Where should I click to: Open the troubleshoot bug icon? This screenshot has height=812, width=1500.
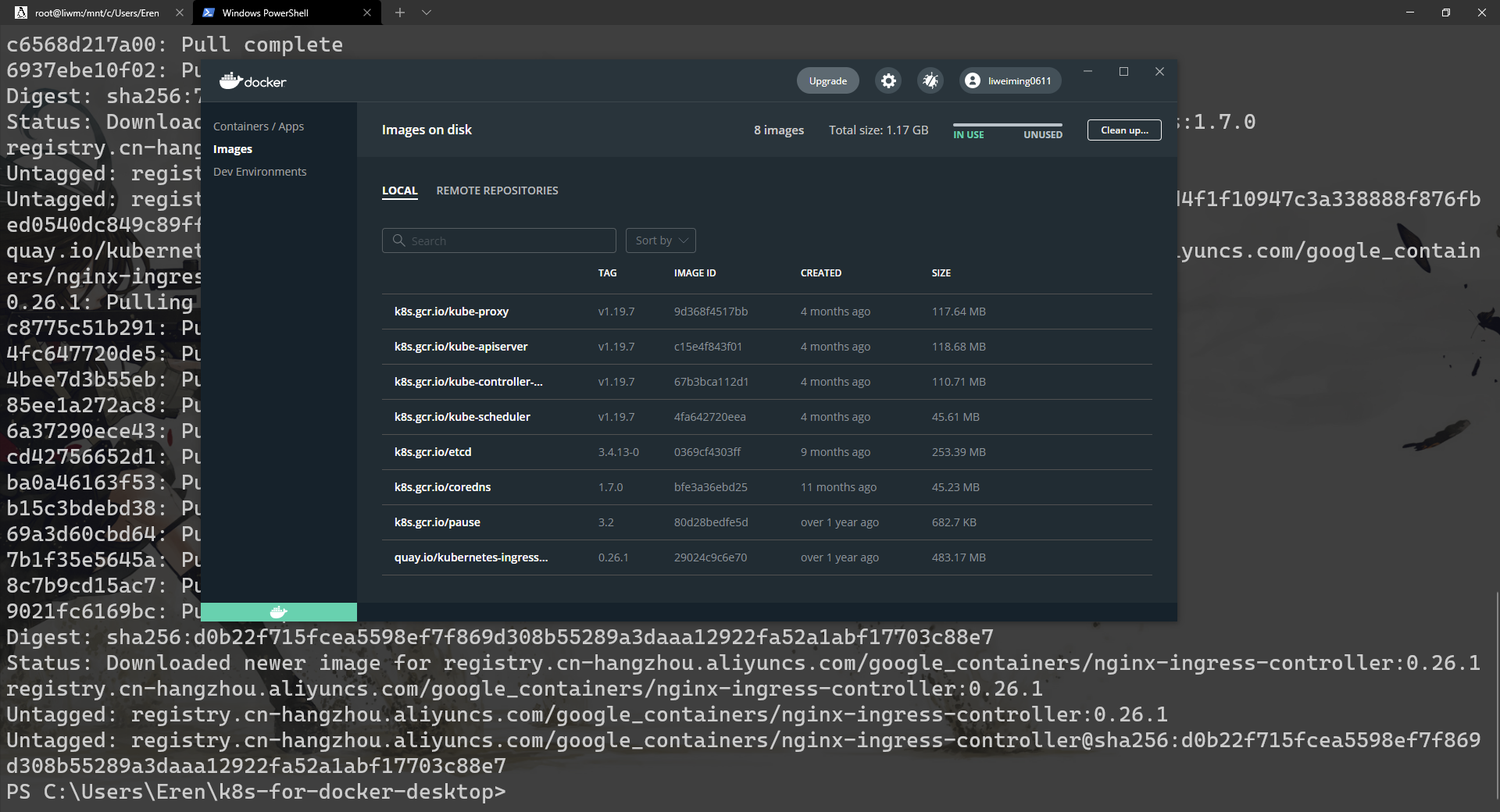pyautogui.click(x=930, y=80)
